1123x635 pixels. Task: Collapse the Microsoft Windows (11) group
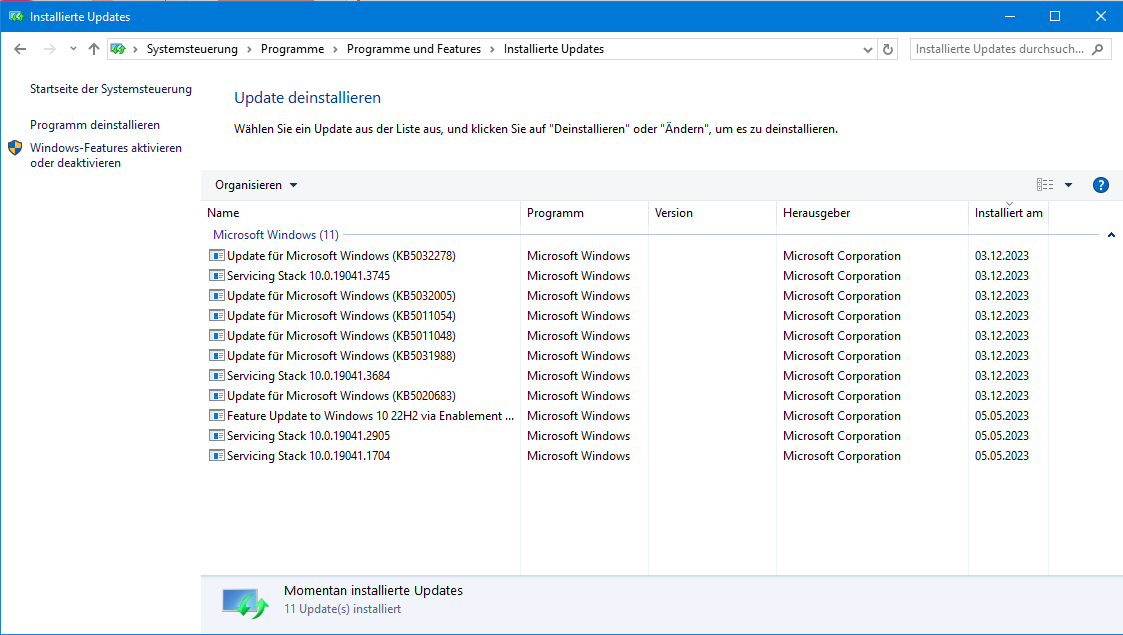tap(1111, 235)
